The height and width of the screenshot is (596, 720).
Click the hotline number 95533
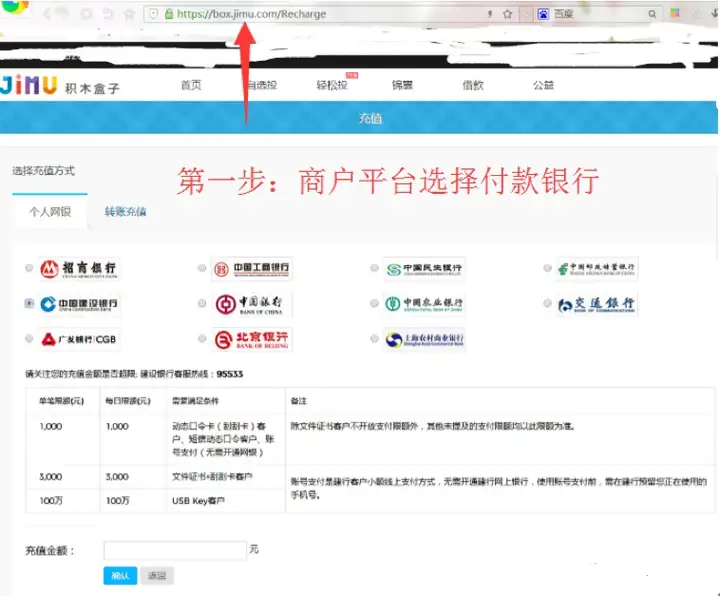pos(230,374)
